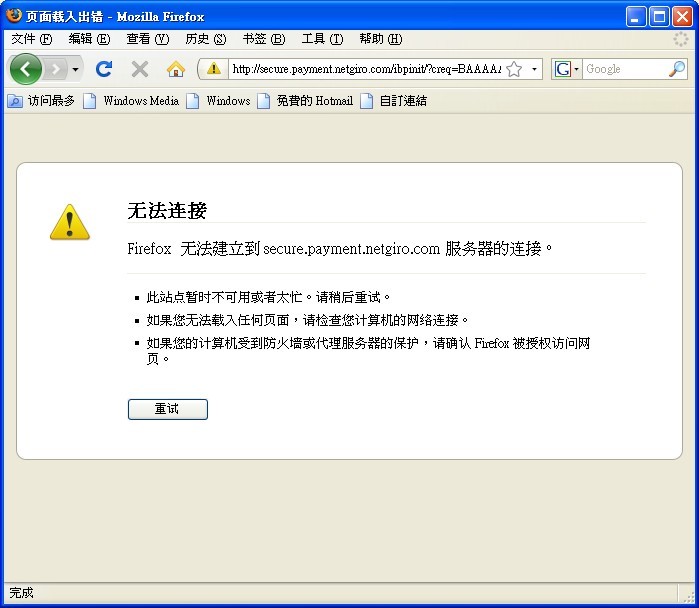Open the 编辑 (E) menu

pyautogui.click(x=89, y=39)
